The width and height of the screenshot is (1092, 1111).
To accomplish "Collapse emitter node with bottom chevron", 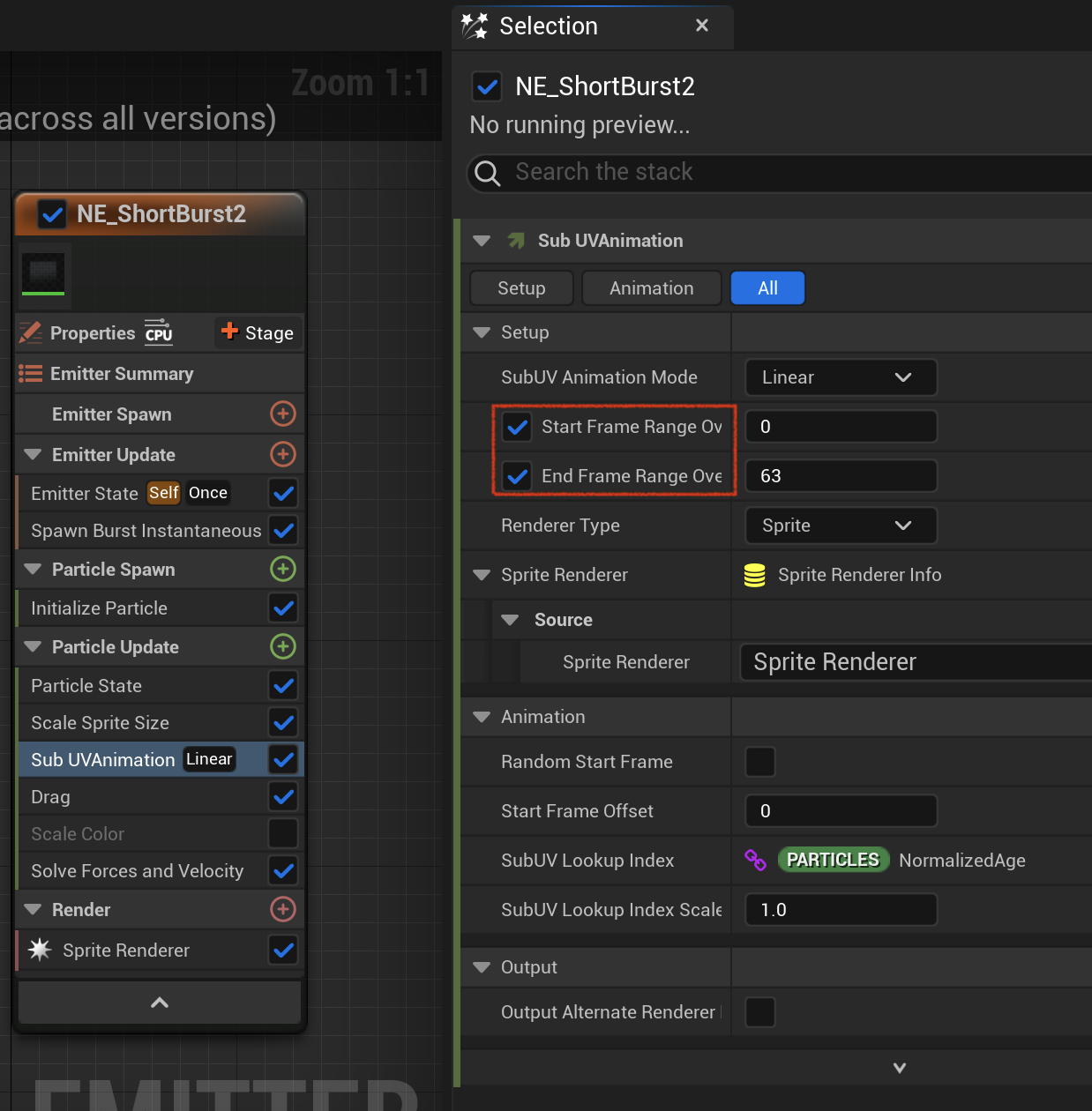I will click(160, 1003).
